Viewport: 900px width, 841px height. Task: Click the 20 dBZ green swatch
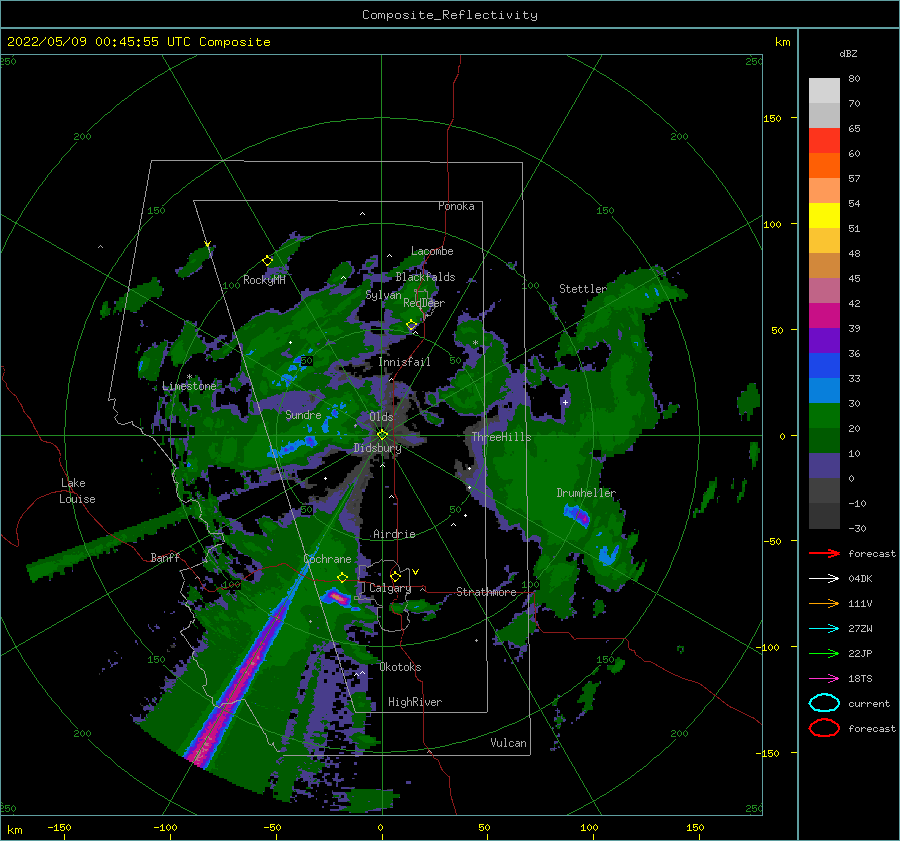tap(824, 440)
